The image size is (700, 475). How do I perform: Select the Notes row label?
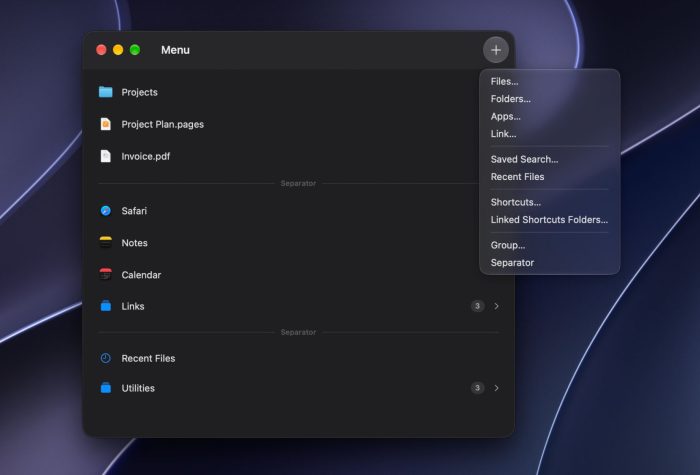coord(134,243)
